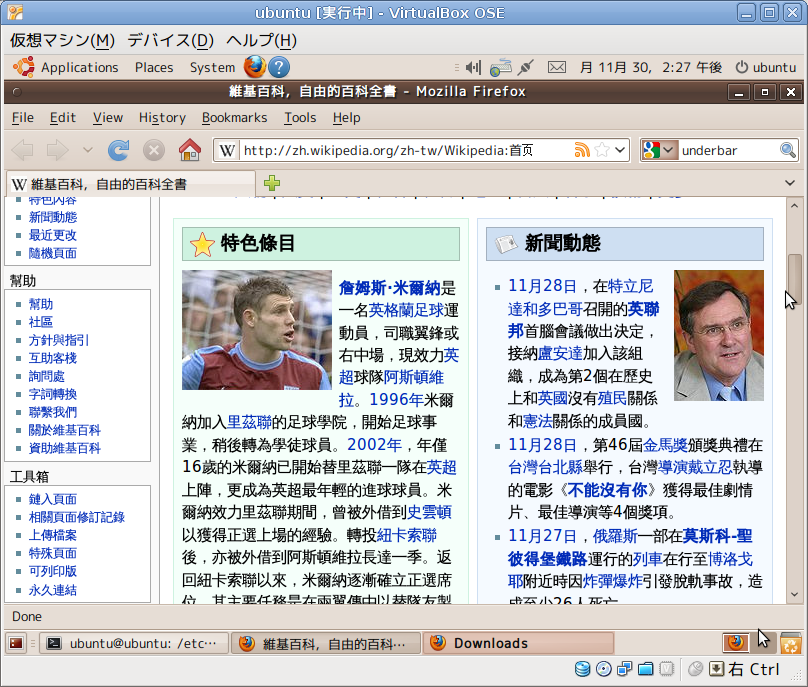Open new tab with green plus icon
808x687 pixels.
(x=271, y=184)
